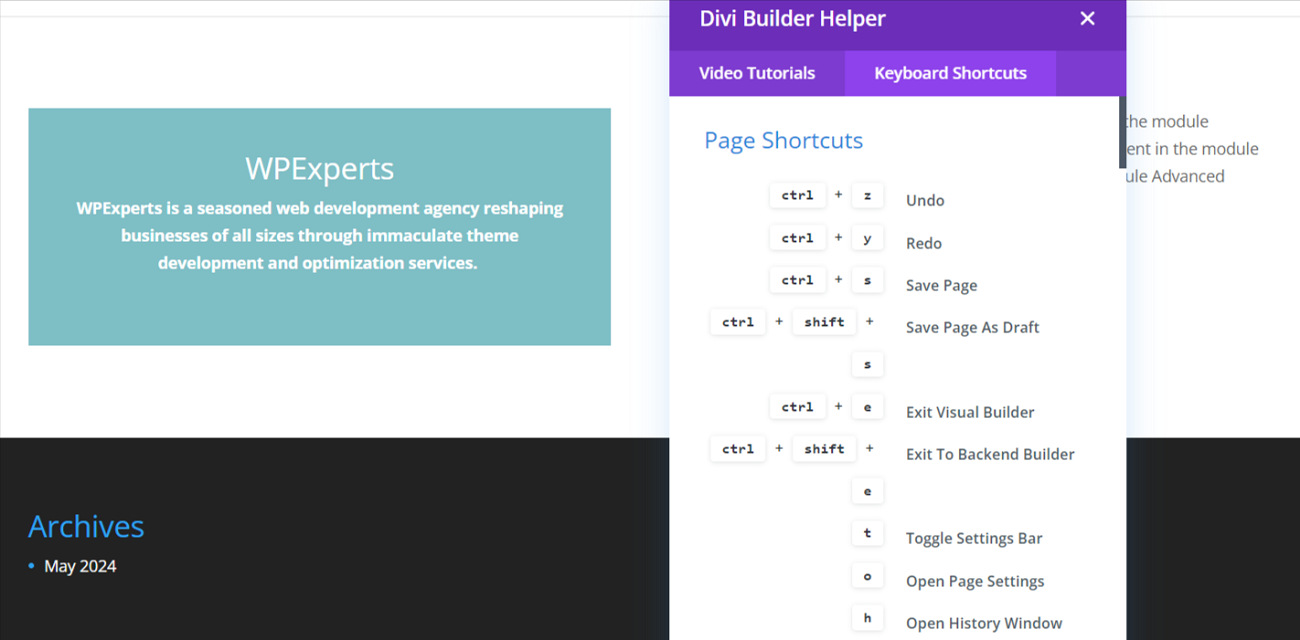Click the h key badge

867,618
